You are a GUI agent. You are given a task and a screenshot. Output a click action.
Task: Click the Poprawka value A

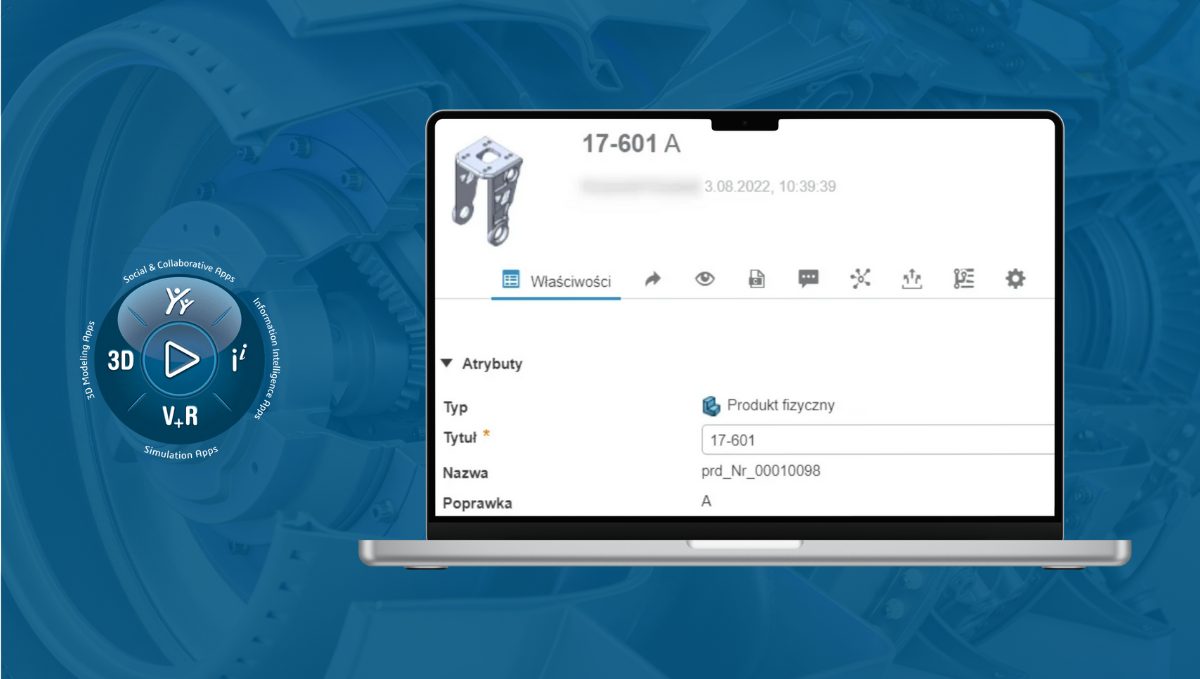click(x=707, y=501)
